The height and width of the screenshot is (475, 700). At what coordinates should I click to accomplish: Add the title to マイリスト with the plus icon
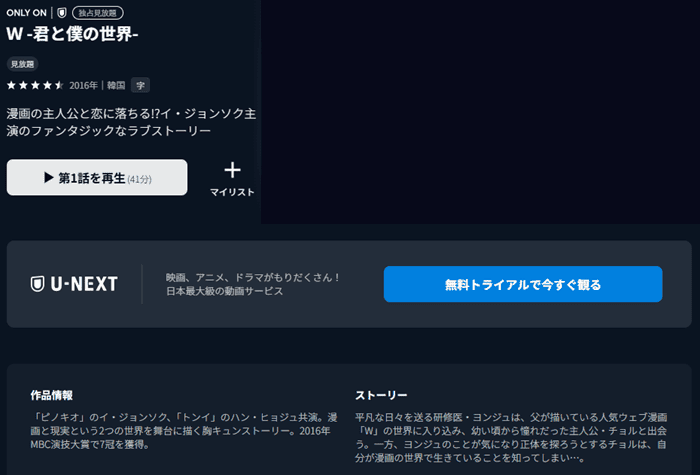point(232,179)
